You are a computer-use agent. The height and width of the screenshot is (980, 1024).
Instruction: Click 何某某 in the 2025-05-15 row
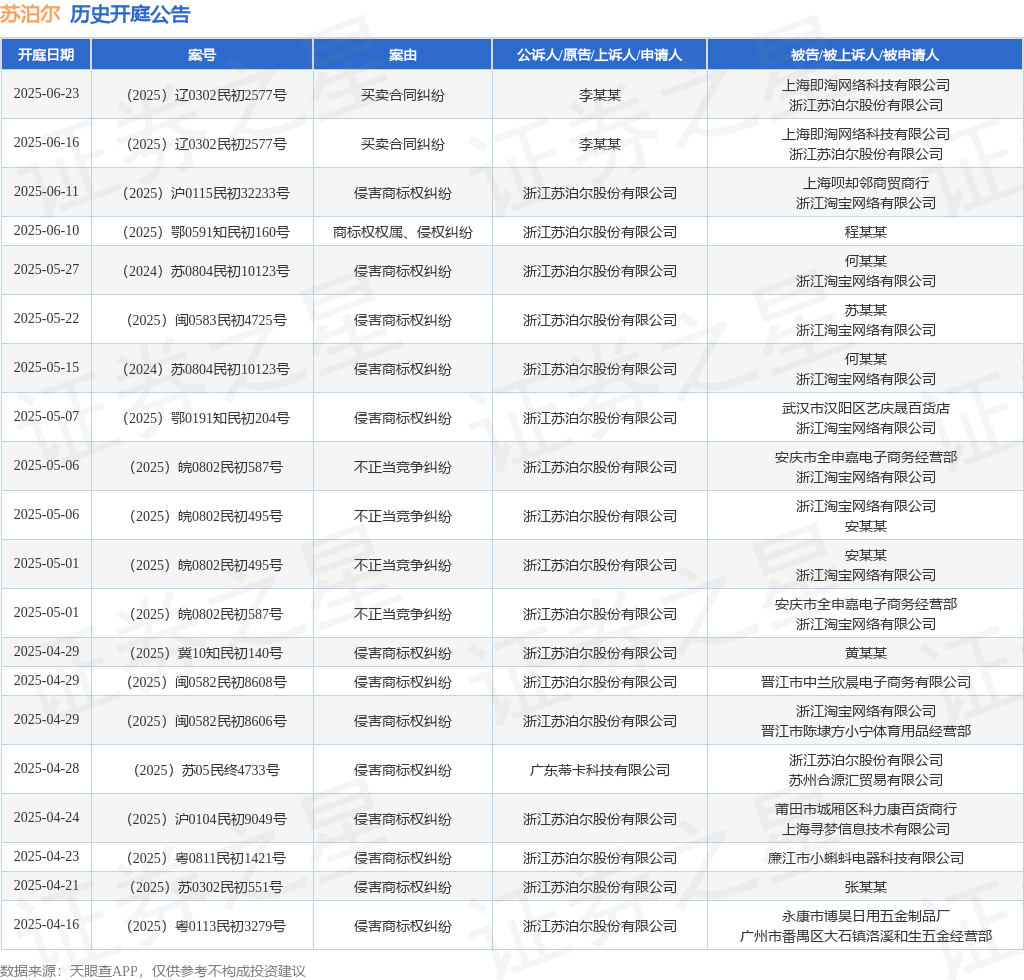coord(865,359)
